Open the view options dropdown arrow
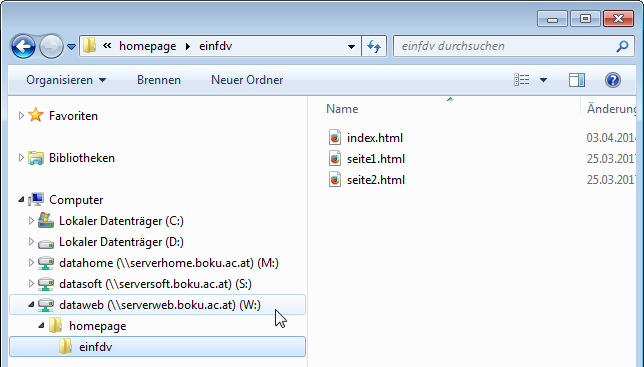Image resolution: width=644 pixels, height=367 pixels. coord(543,80)
